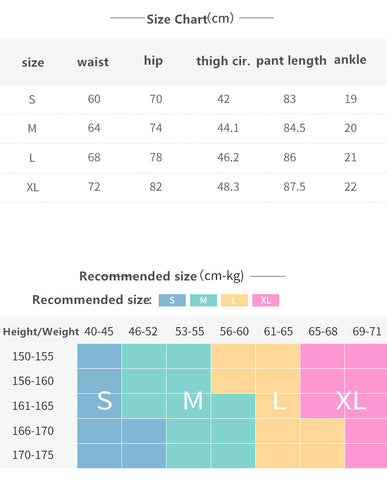Click the large white S letter
This screenshot has height=480, width=387.
[x=105, y=401]
